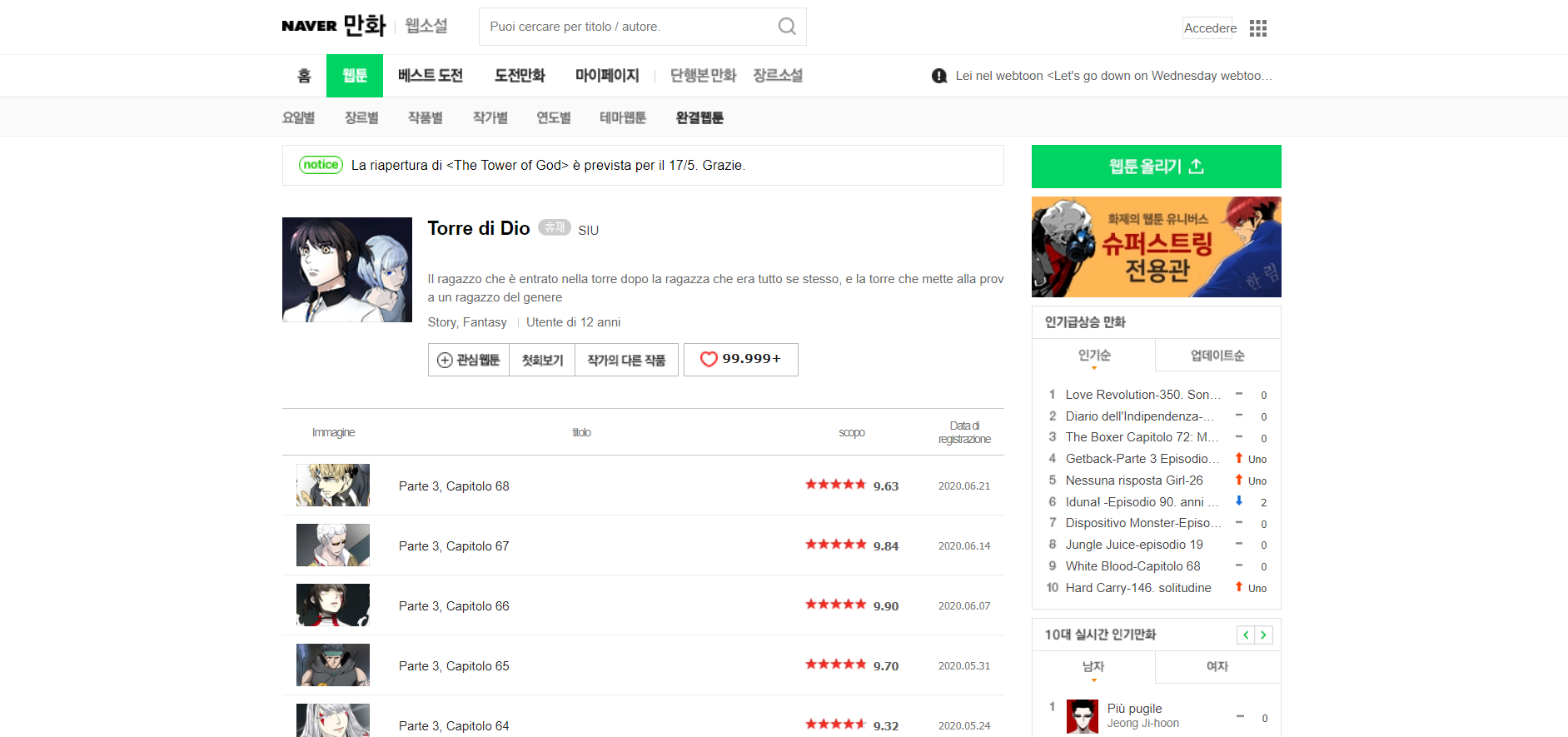This screenshot has width=1568, height=737.
Task: Select the 작품별 submenu tab
Action: point(426,117)
